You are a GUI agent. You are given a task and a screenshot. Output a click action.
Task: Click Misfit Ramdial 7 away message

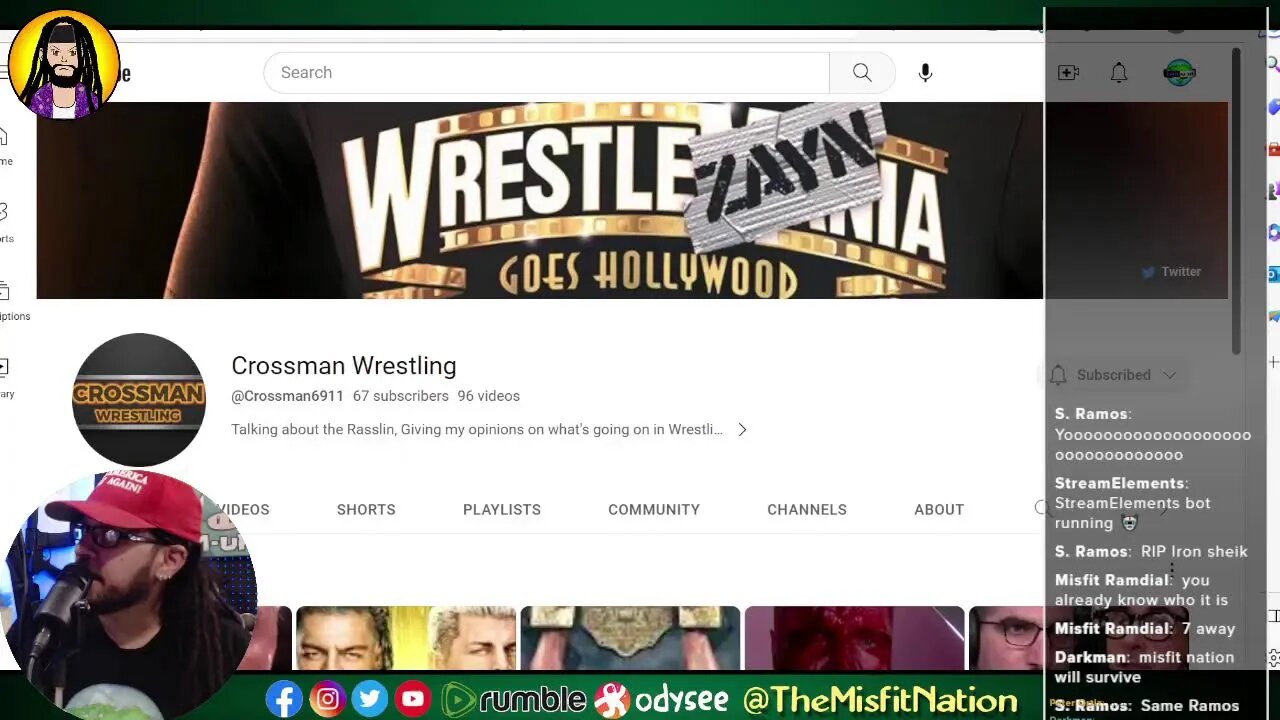pyautogui.click(x=1145, y=628)
